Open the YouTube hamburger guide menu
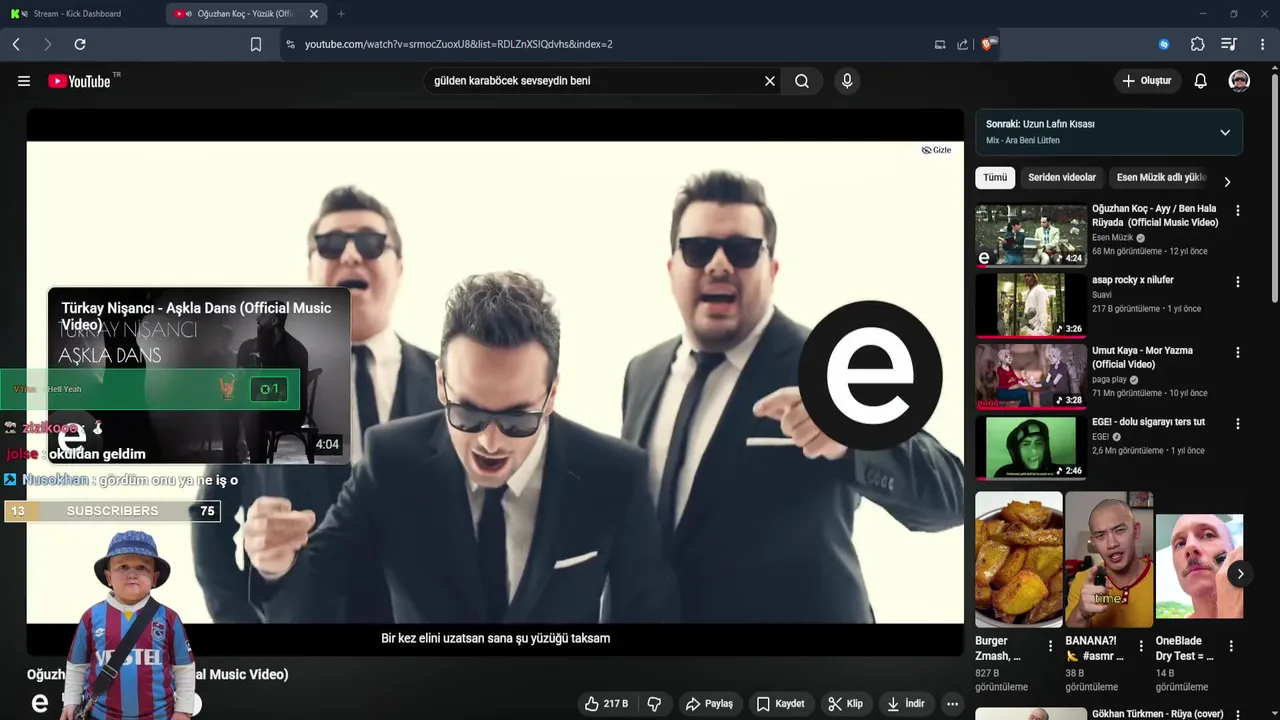Image resolution: width=1280 pixels, height=720 pixels. pyautogui.click(x=24, y=81)
